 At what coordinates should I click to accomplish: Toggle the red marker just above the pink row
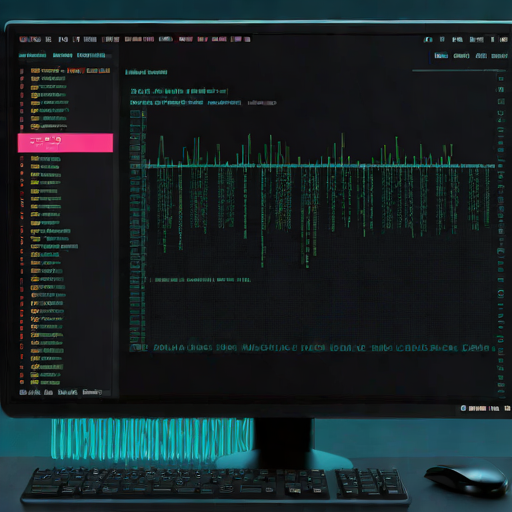(22, 127)
